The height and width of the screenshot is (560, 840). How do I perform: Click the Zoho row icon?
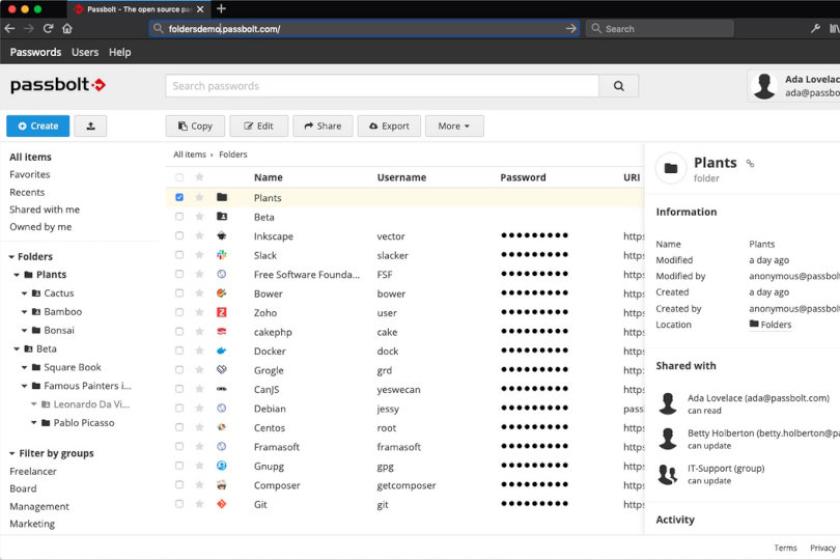click(222, 312)
